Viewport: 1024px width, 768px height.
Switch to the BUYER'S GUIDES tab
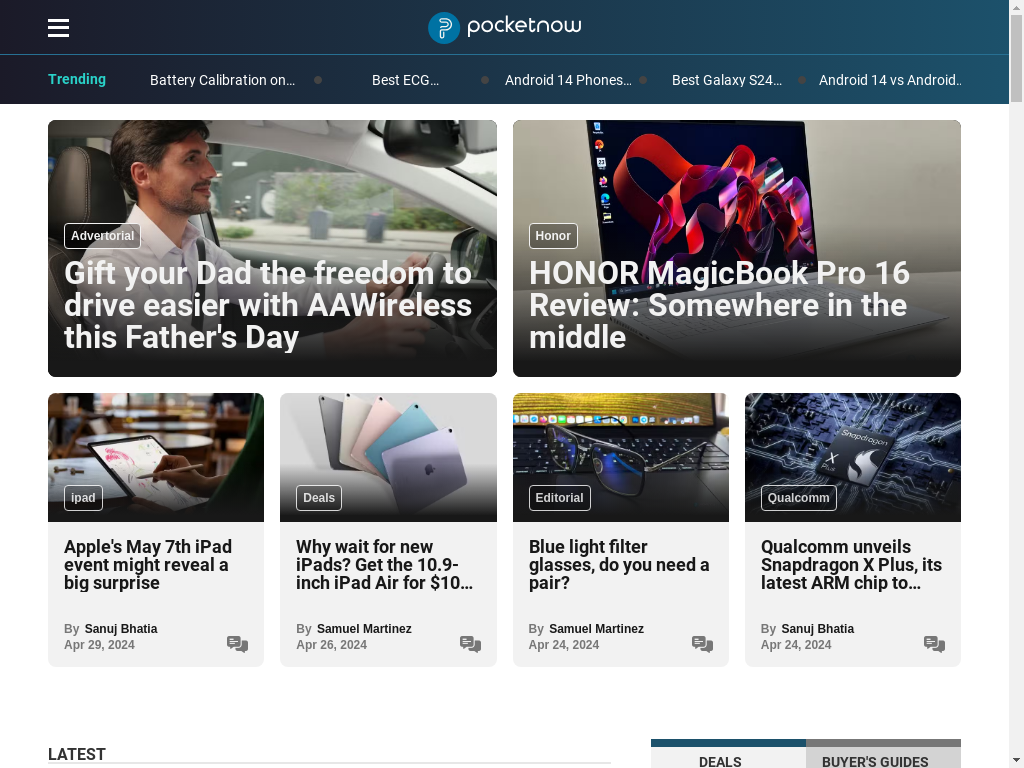click(x=883, y=754)
